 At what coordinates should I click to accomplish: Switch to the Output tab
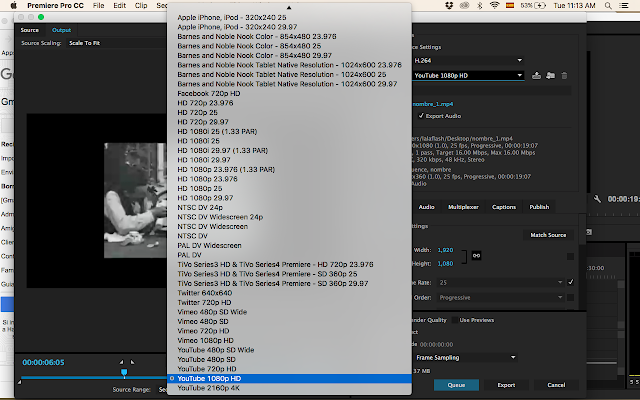[x=61, y=30]
